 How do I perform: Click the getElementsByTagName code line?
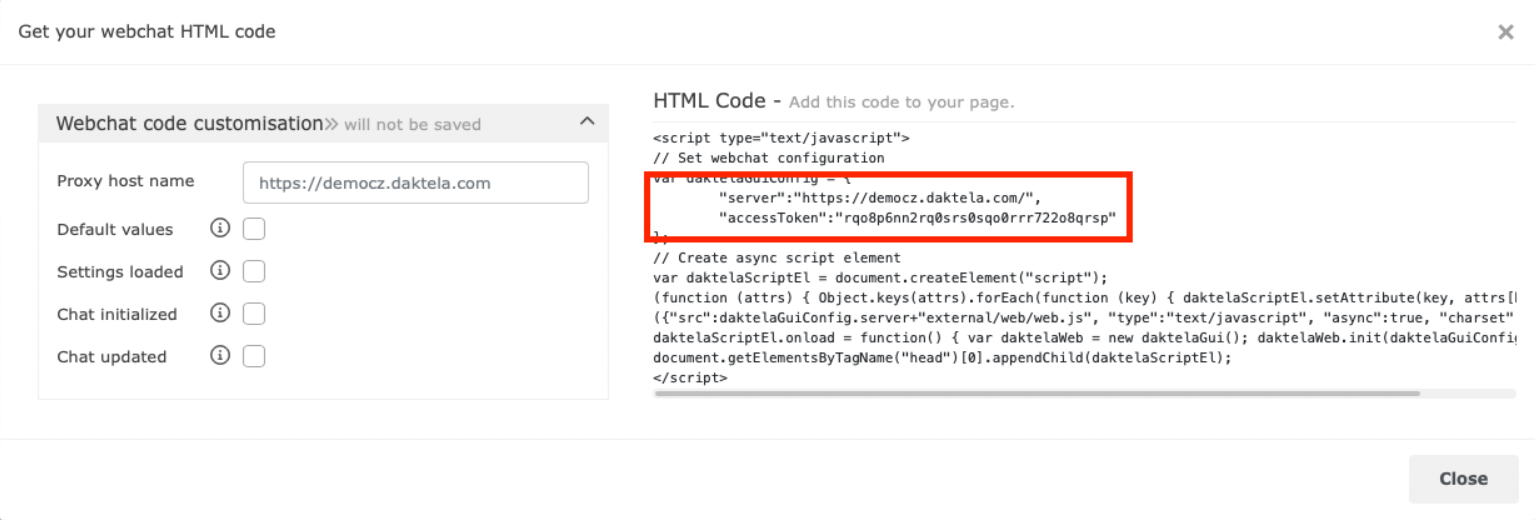coord(942,358)
